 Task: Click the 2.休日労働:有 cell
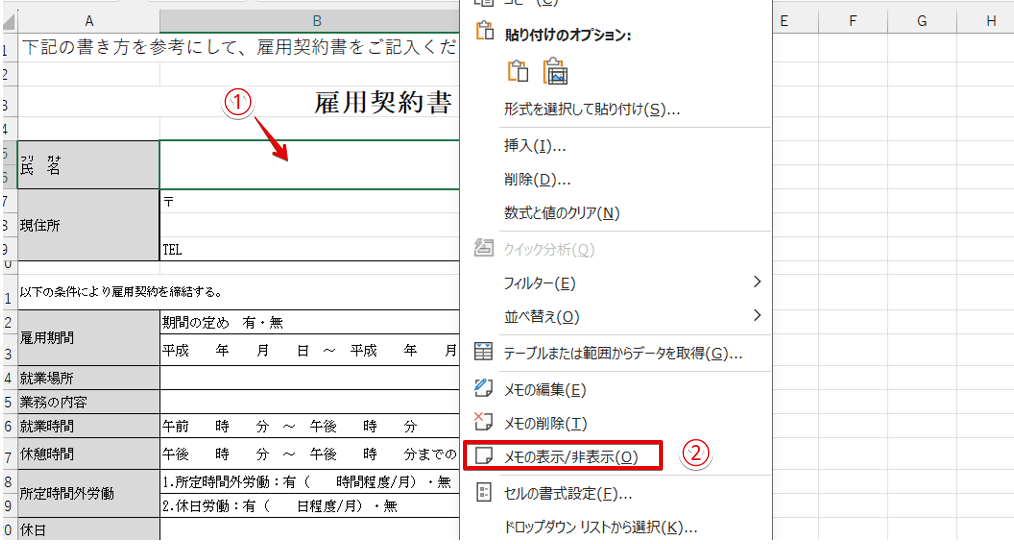[x=309, y=506]
